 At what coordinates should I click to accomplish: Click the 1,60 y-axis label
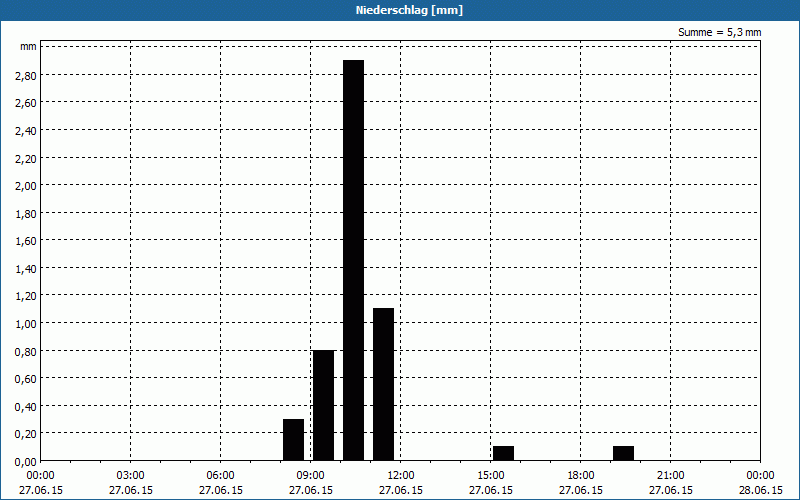click(x=26, y=241)
